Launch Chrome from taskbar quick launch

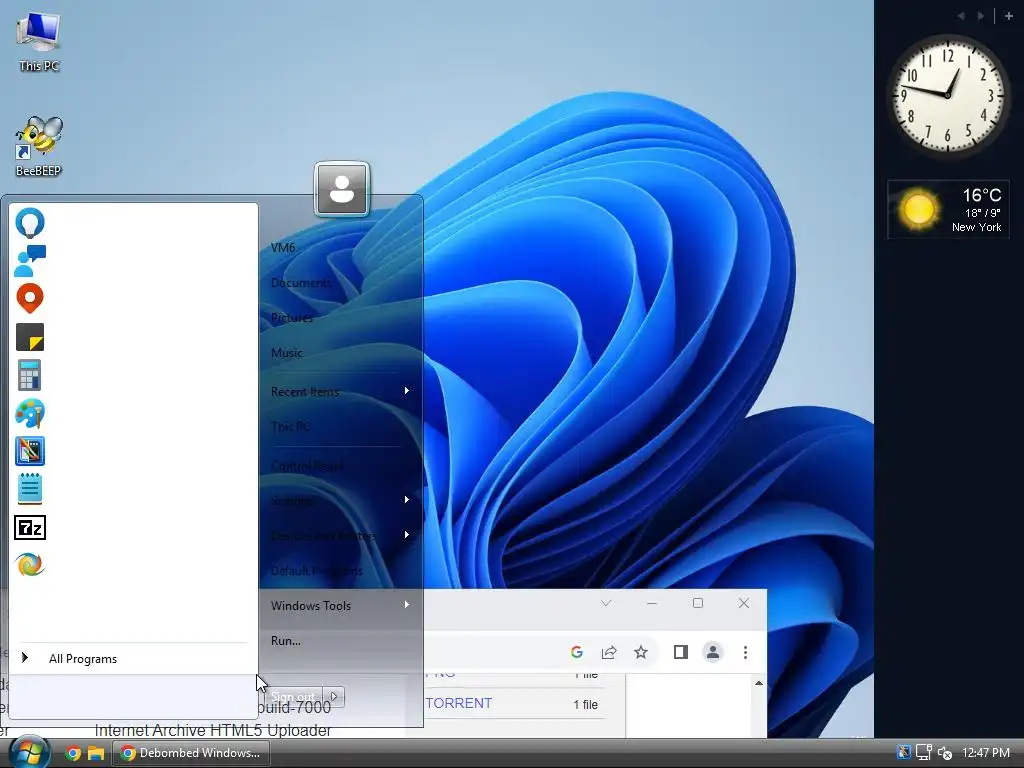click(72, 753)
